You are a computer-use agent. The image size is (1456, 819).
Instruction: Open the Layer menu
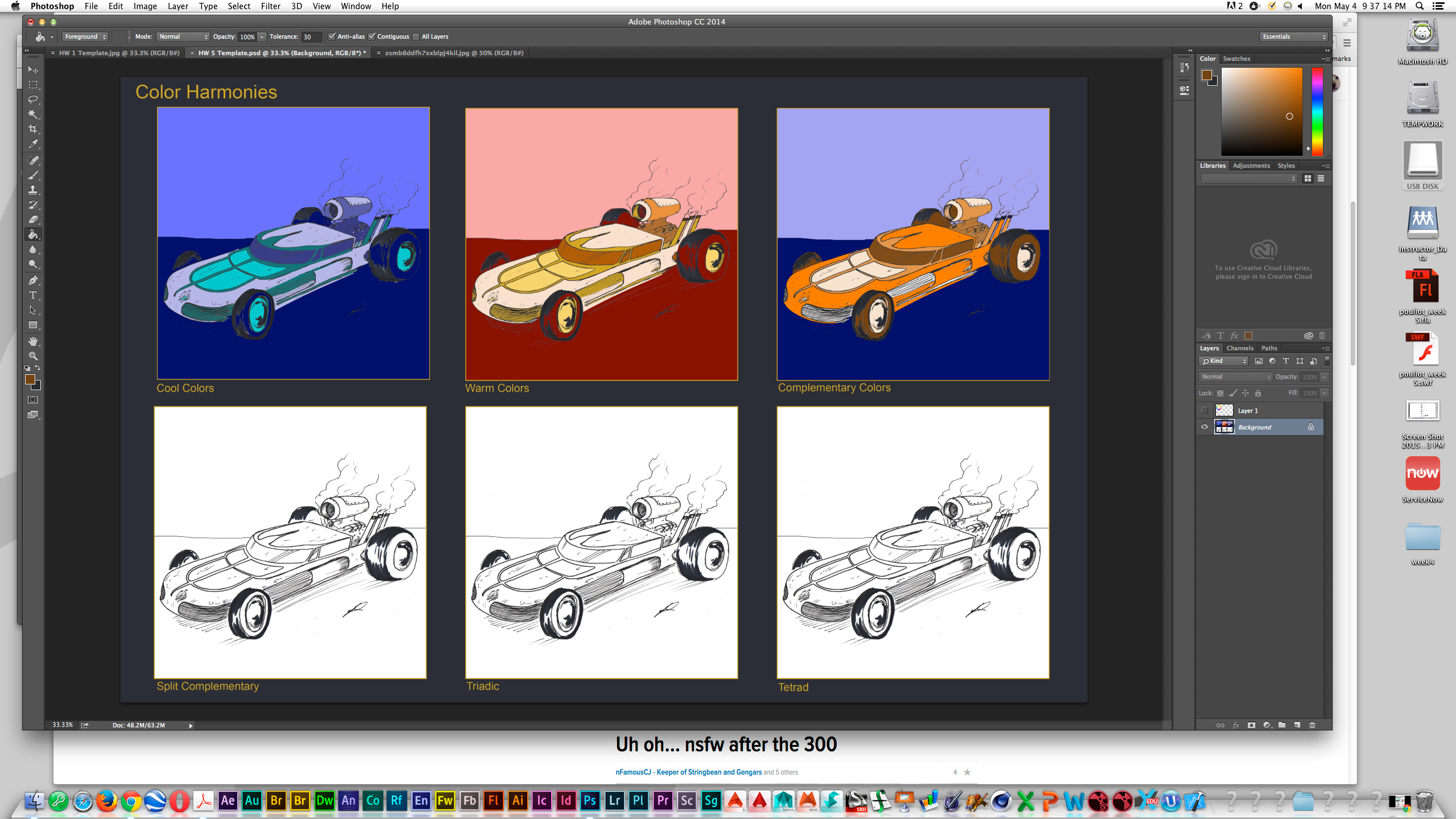pyautogui.click(x=177, y=6)
